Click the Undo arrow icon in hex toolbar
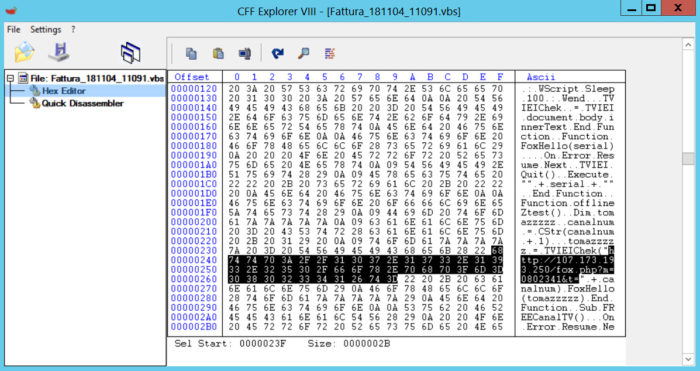This screenshot has width=700, height=371. point(278,54)
